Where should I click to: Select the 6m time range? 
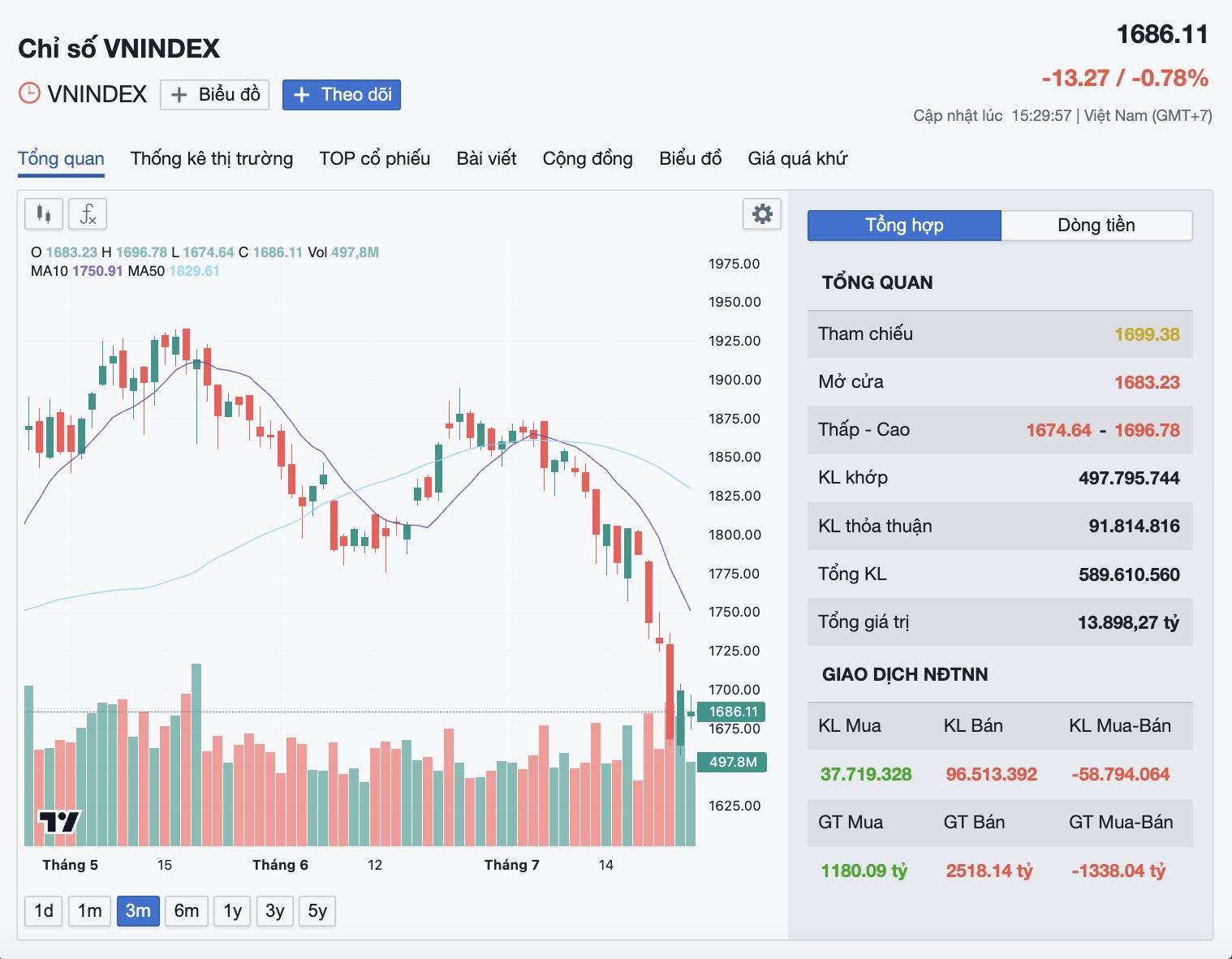pos(187,911)
